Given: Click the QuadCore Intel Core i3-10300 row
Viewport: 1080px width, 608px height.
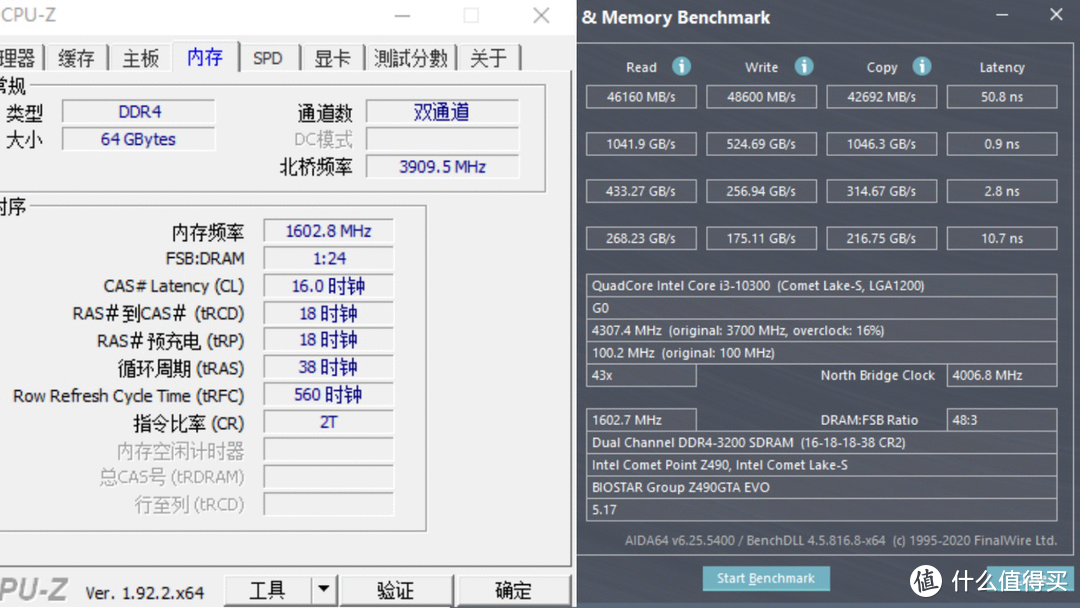Looking at the screenshot, I should [x=822, y=286].
